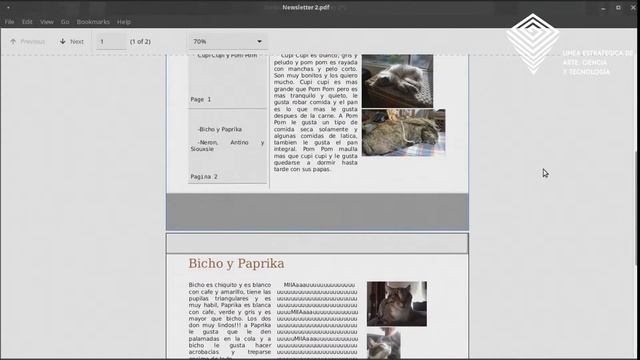Open the Go menu
Viewport: 640px width, 360px height.
pyautogui.click(x=65, y=22)
